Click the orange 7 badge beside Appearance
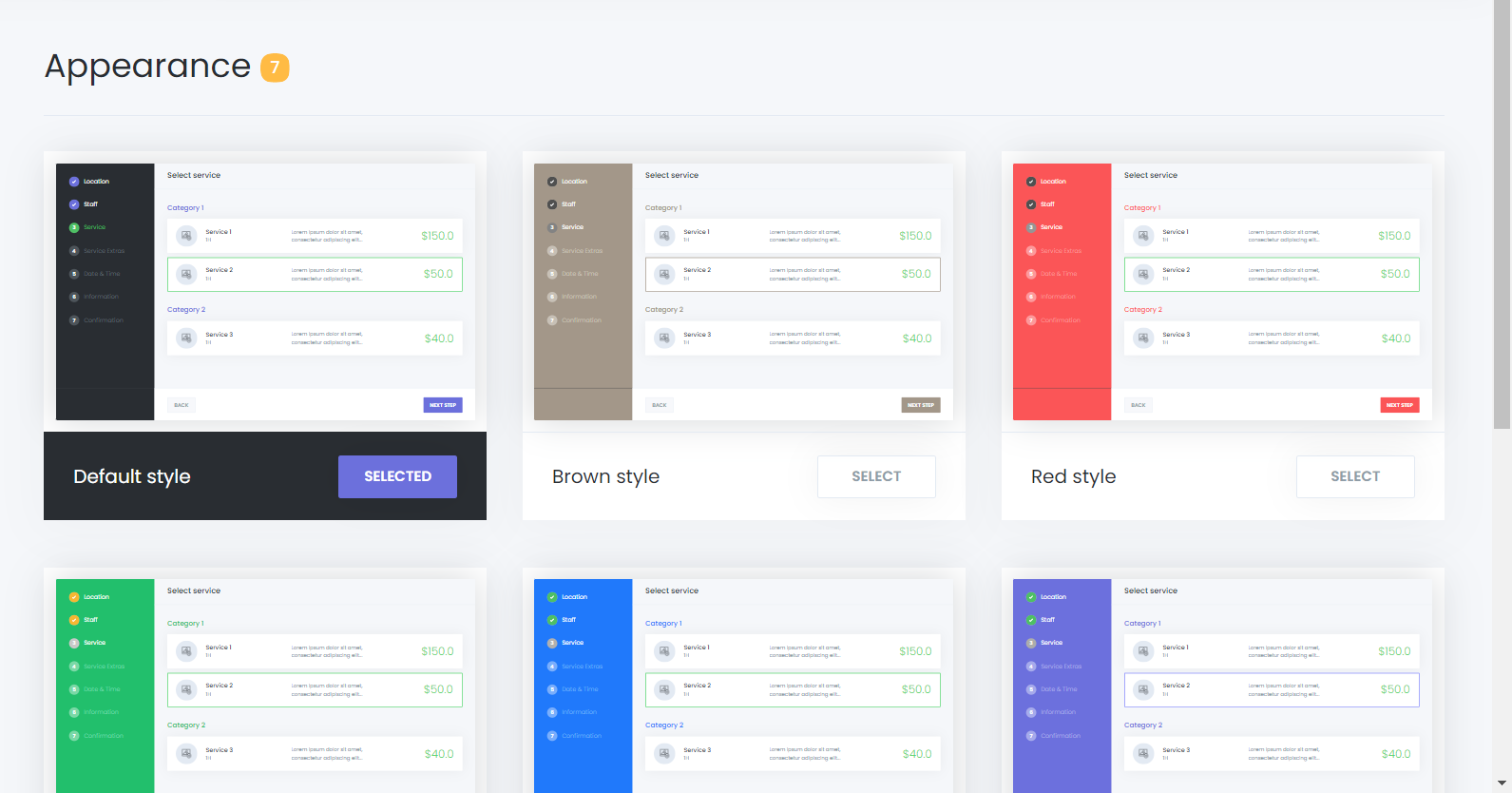The height and width of the screenshot is (793, 1512). click(x=275, y=68)
